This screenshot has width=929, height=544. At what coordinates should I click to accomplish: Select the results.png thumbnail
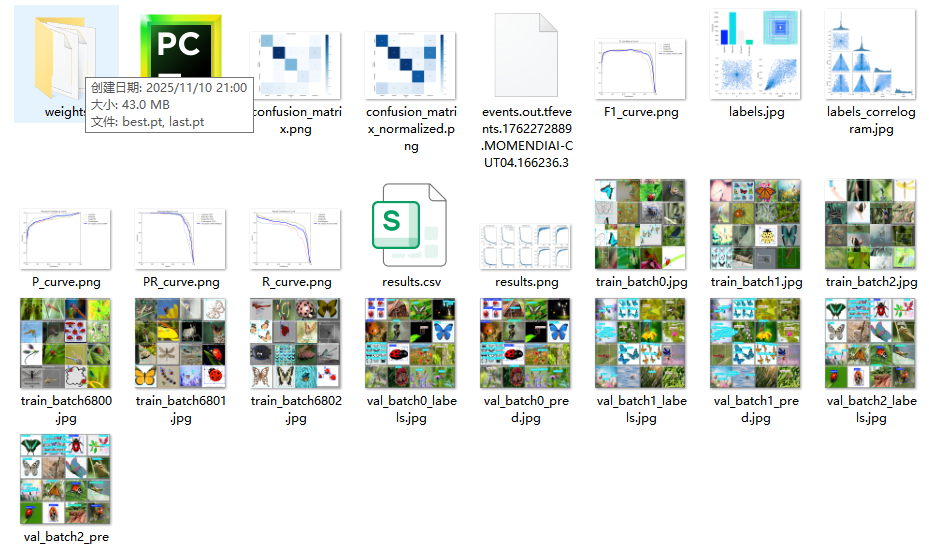click(x=526, y=247)
